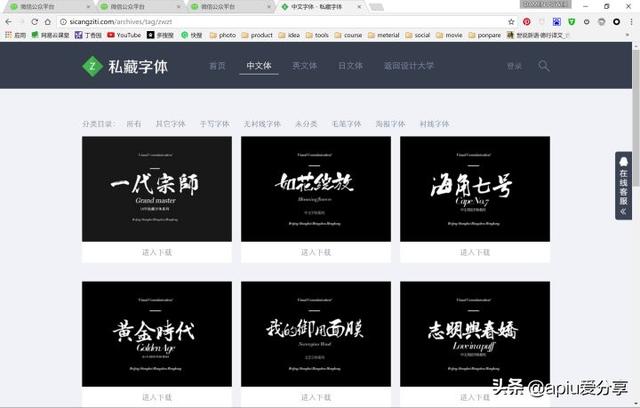This screenshot has height=408, width=640.
Task: Open the movie bookmarks folder
Action: click(x=449, y=35)
